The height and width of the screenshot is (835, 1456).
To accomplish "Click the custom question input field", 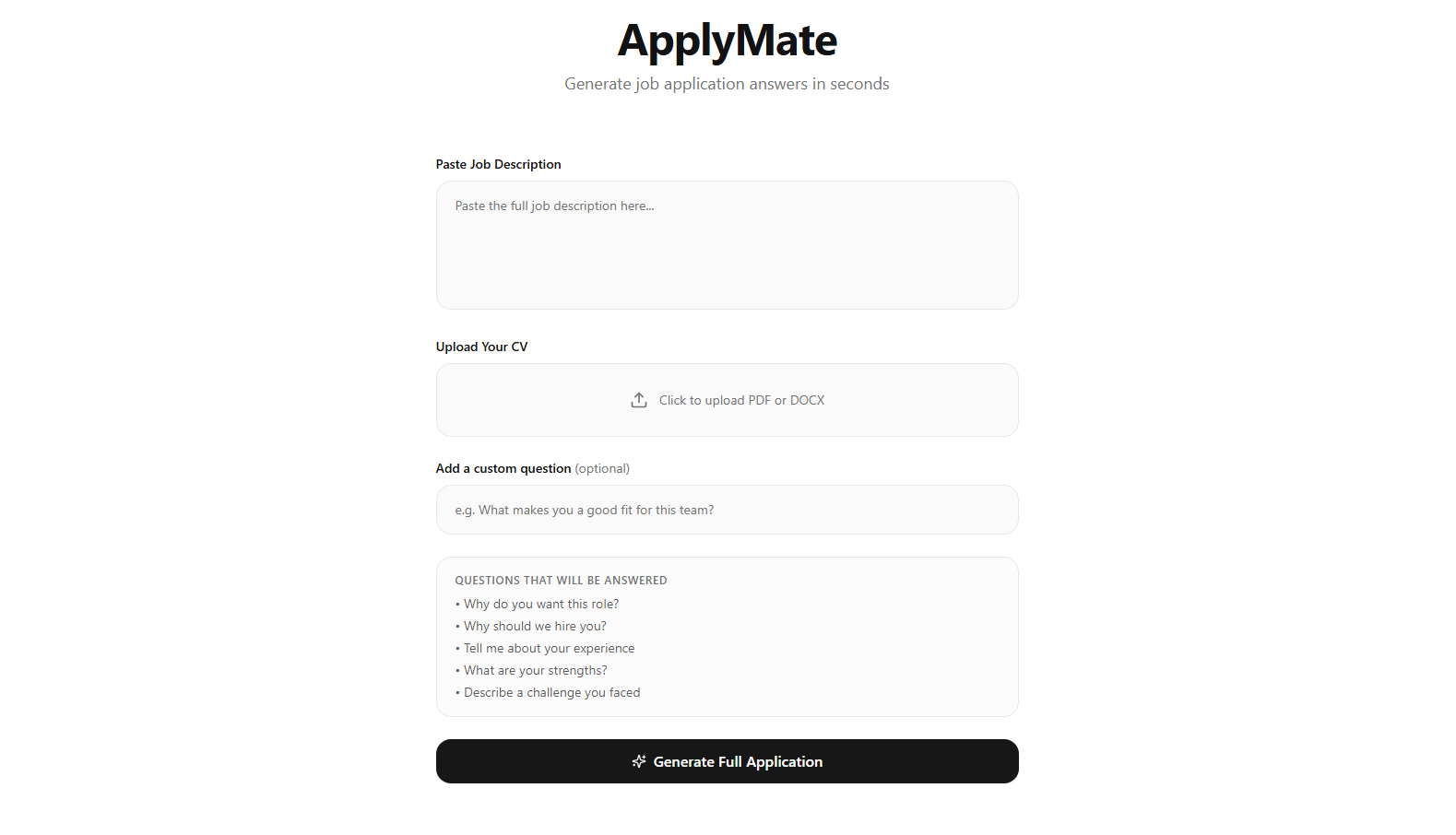I will pos(728,510).
